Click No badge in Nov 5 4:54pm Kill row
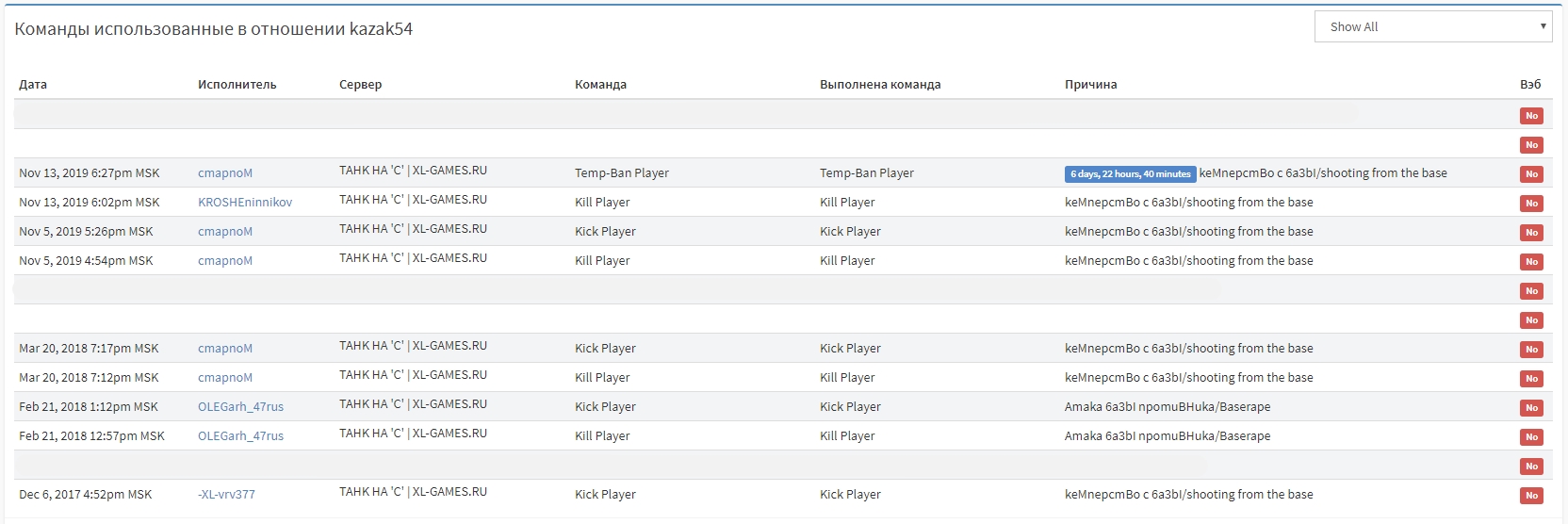This screenshot has width=1568, height=524. click(x=1531, y=262)
